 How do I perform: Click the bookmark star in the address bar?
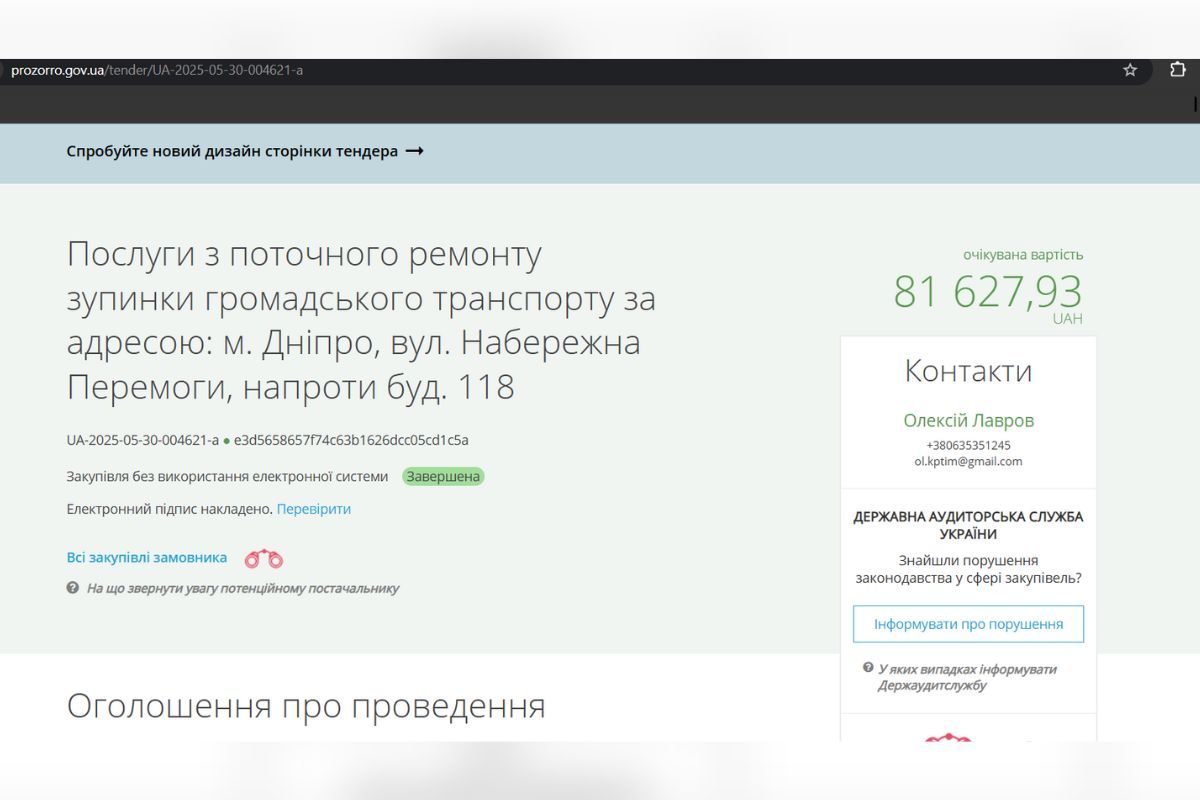1130,71
